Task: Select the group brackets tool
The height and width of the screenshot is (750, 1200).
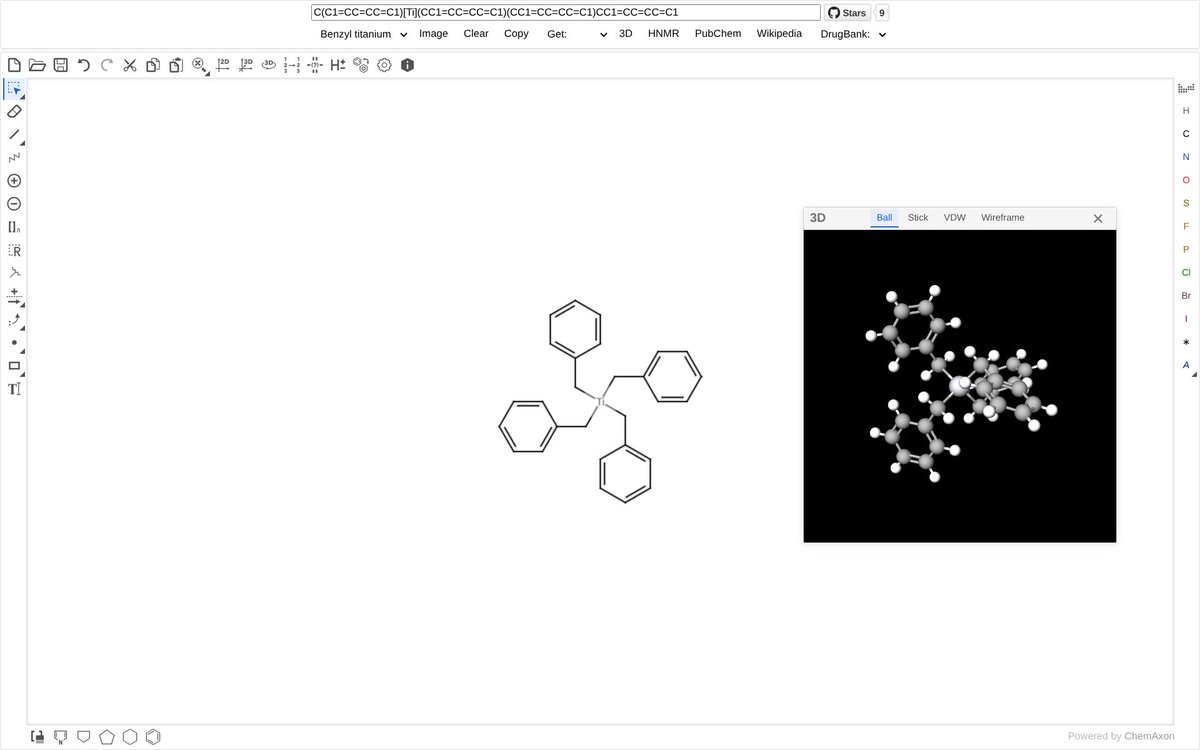Action: pyautogui.click(x=14, y=227)
